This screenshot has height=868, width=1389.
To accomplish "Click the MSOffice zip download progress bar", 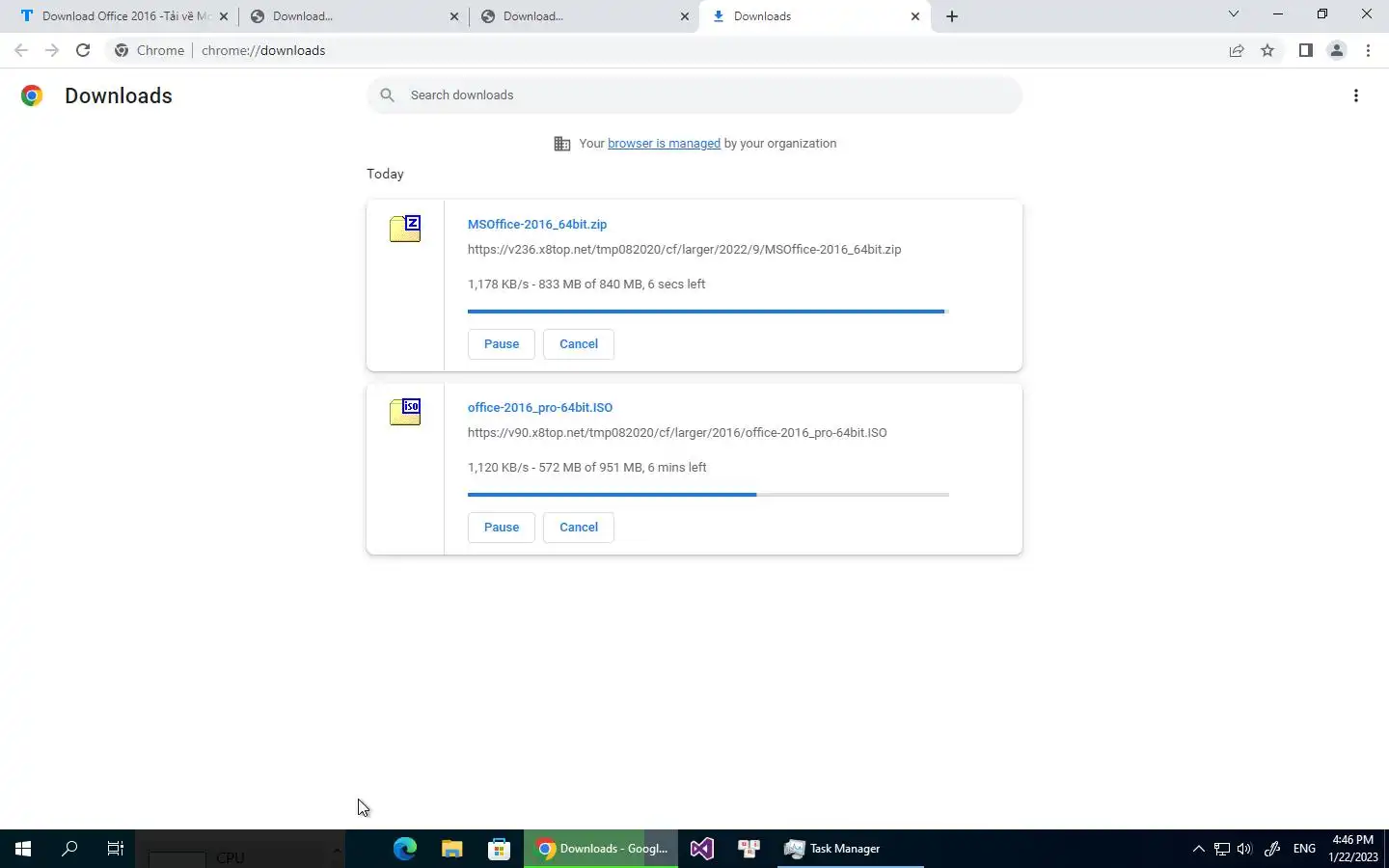I will click(x=708, y=312).
